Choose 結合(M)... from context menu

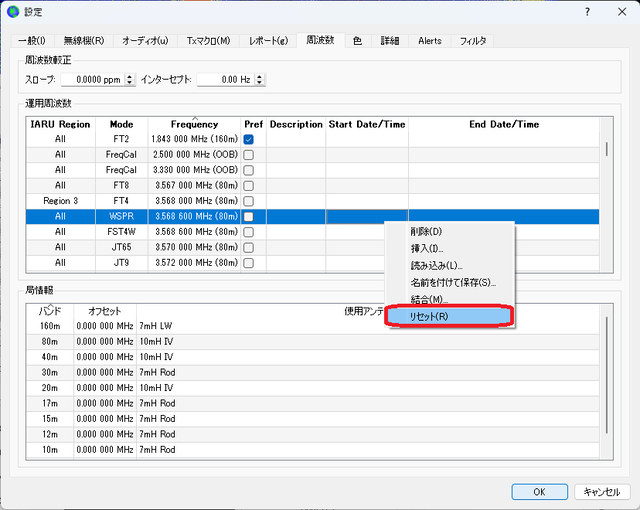449,299
